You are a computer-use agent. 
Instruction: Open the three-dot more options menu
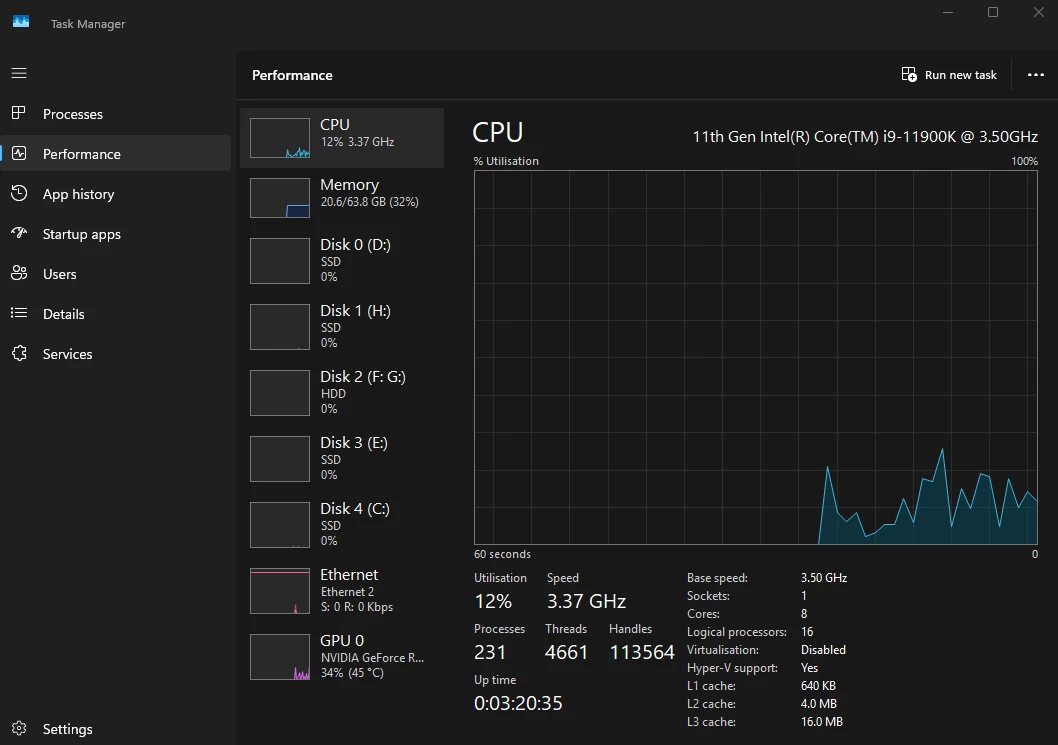pyautogui.click(x=1036, y=75)
